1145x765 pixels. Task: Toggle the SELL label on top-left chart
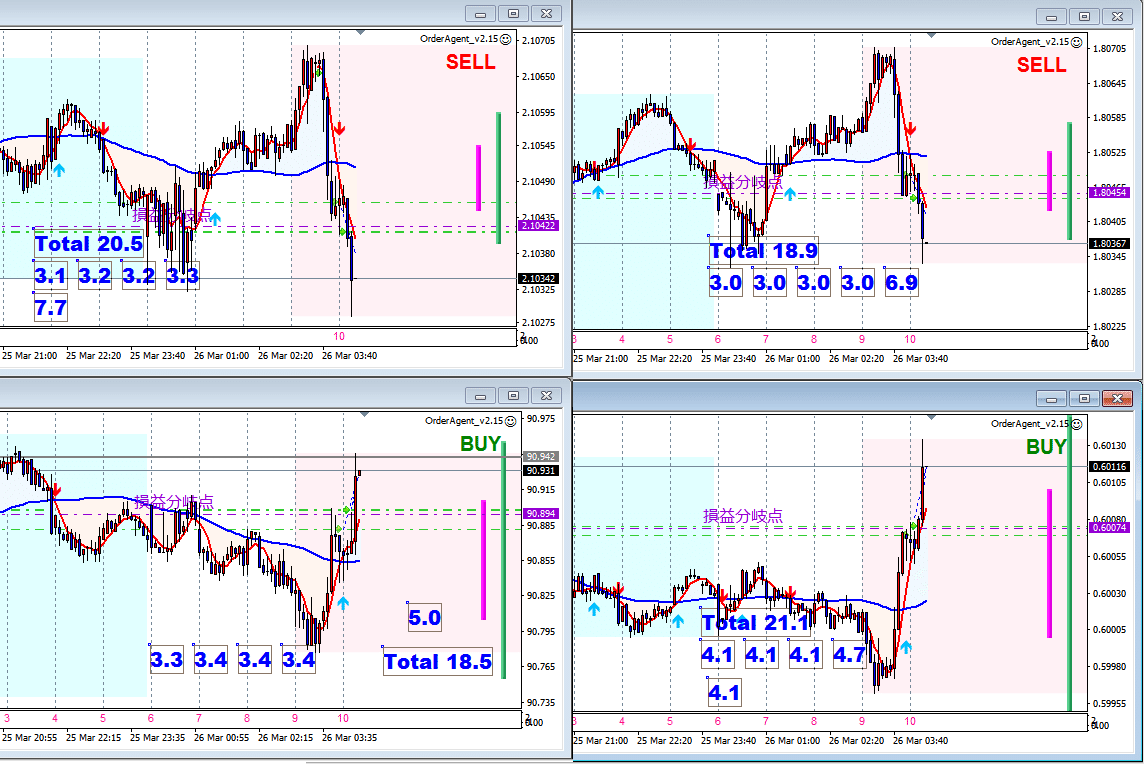click(x=470, y=62)
